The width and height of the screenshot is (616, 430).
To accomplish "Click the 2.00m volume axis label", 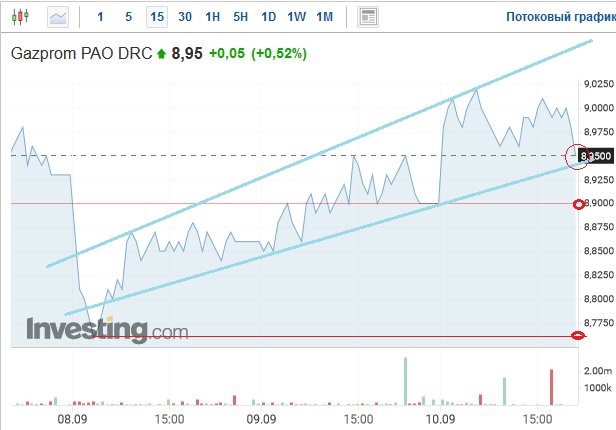I will pos(598,371).
